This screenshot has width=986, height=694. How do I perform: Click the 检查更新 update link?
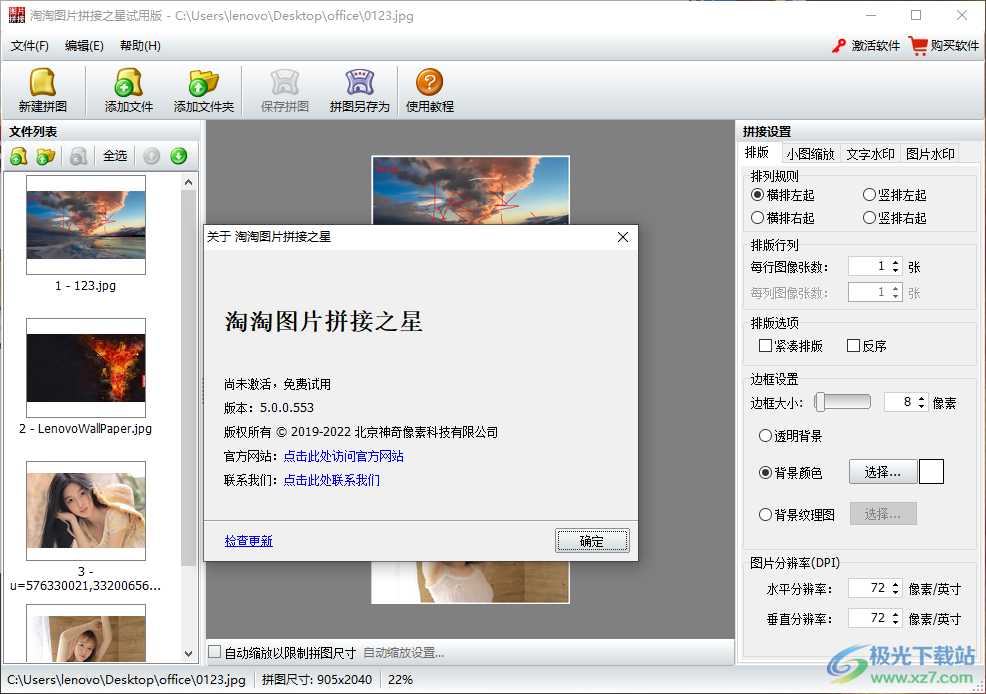point(248,538)
